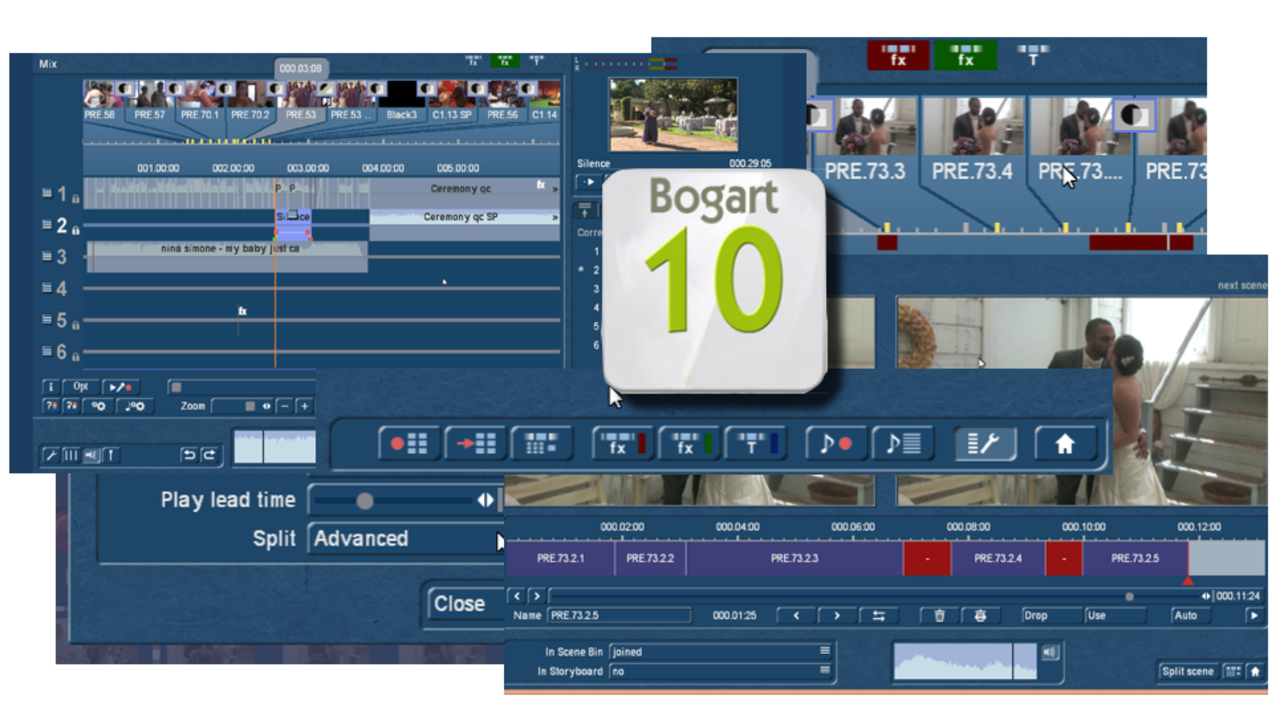Viewport: 1280px width, 720px height.
Task: Open the Import/Edit screen (red arrow icon)
Action: [x=475, y=443]
